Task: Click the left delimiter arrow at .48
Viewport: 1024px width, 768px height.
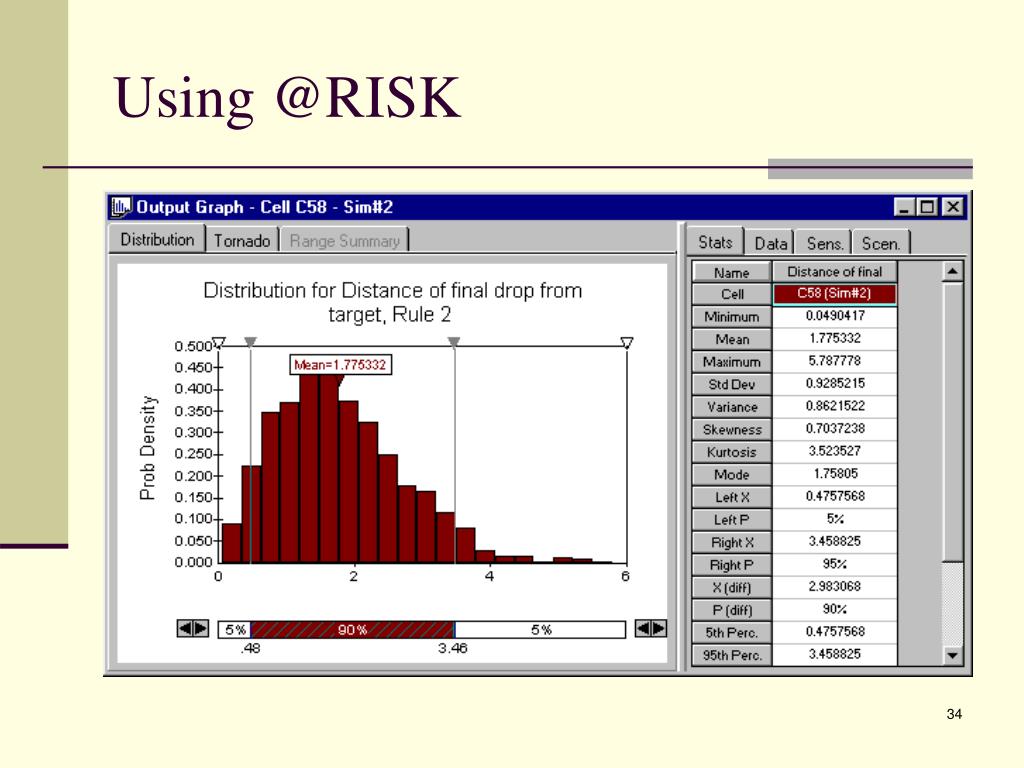Action: 185,628
